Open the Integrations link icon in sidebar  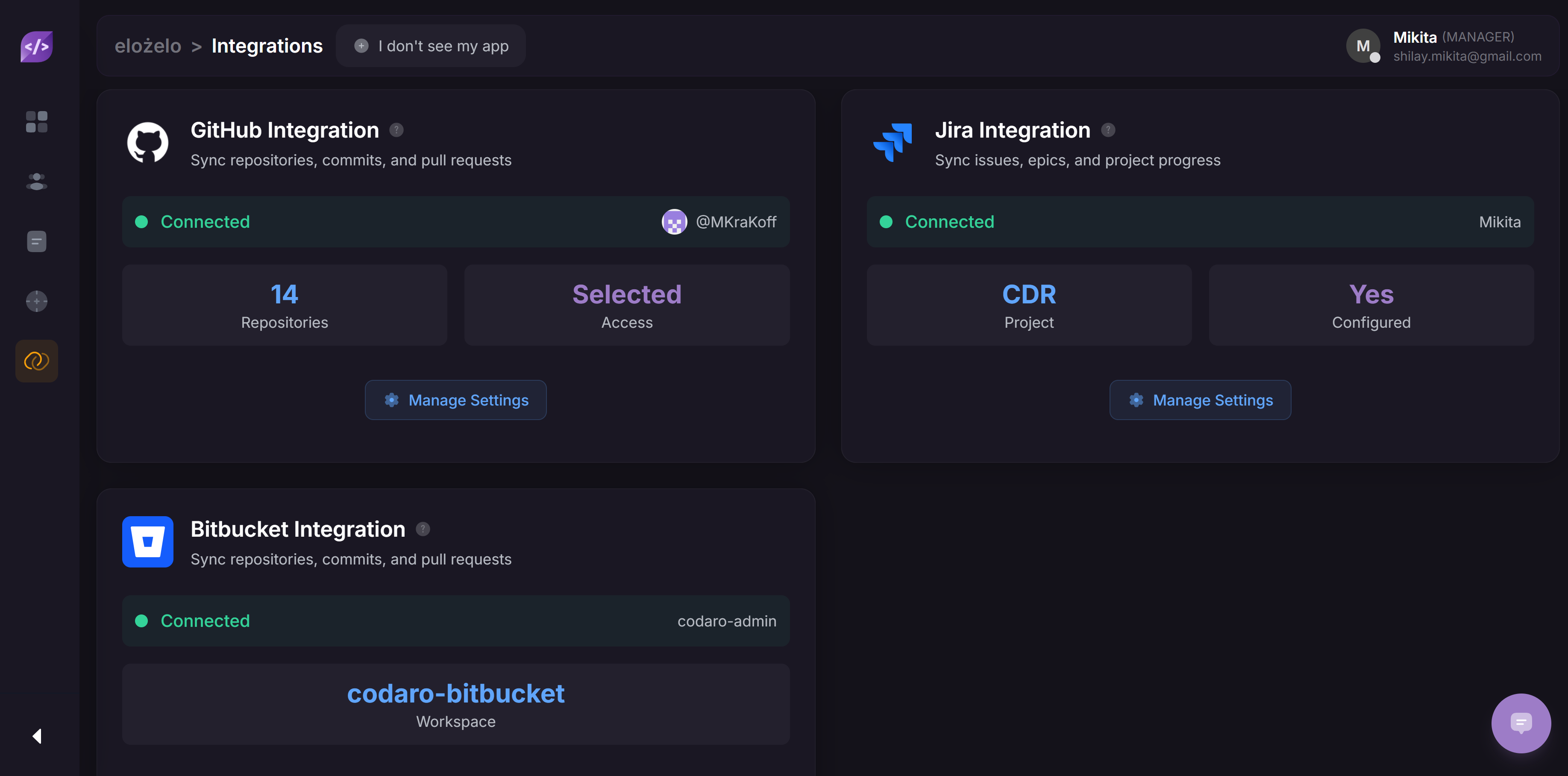(36, 360)
